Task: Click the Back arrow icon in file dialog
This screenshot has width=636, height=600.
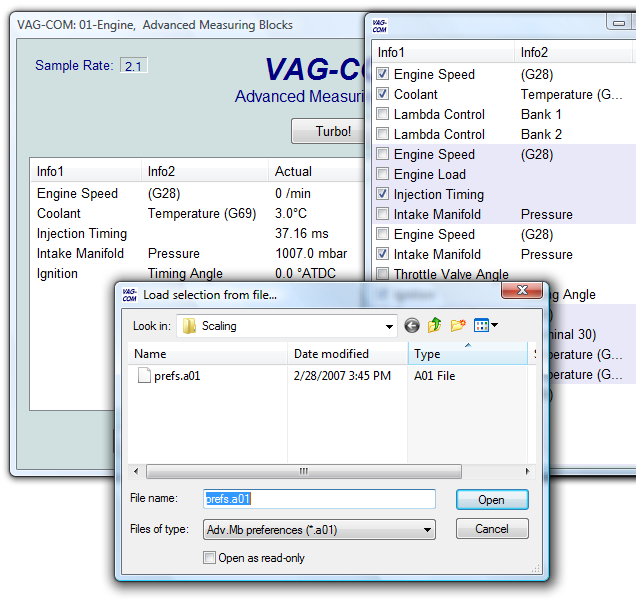Action: (412, 325)
